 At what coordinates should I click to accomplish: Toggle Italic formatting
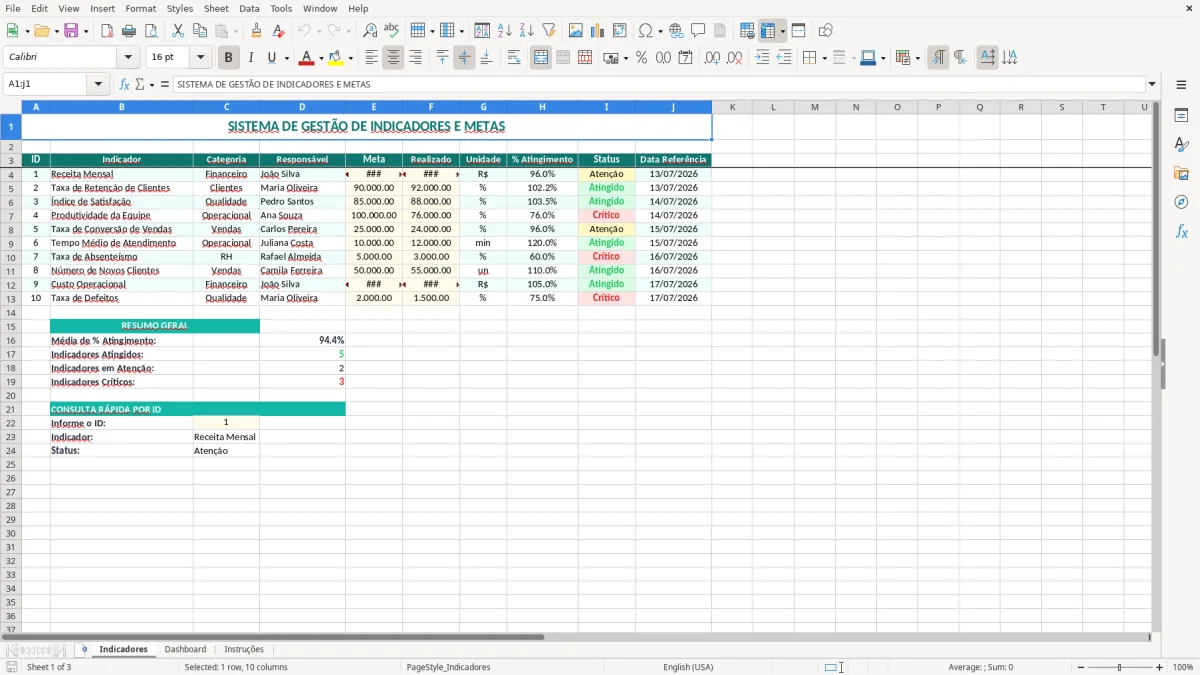tap(250, 58)
